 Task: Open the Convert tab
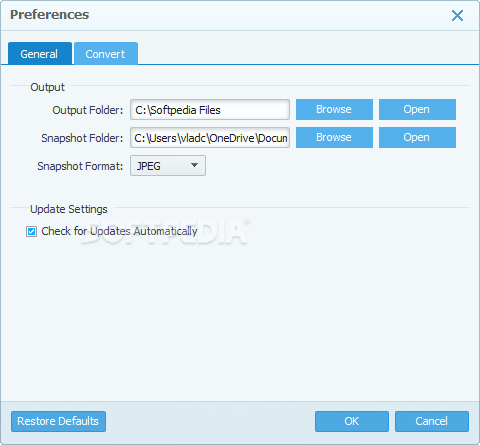(106, 53)
